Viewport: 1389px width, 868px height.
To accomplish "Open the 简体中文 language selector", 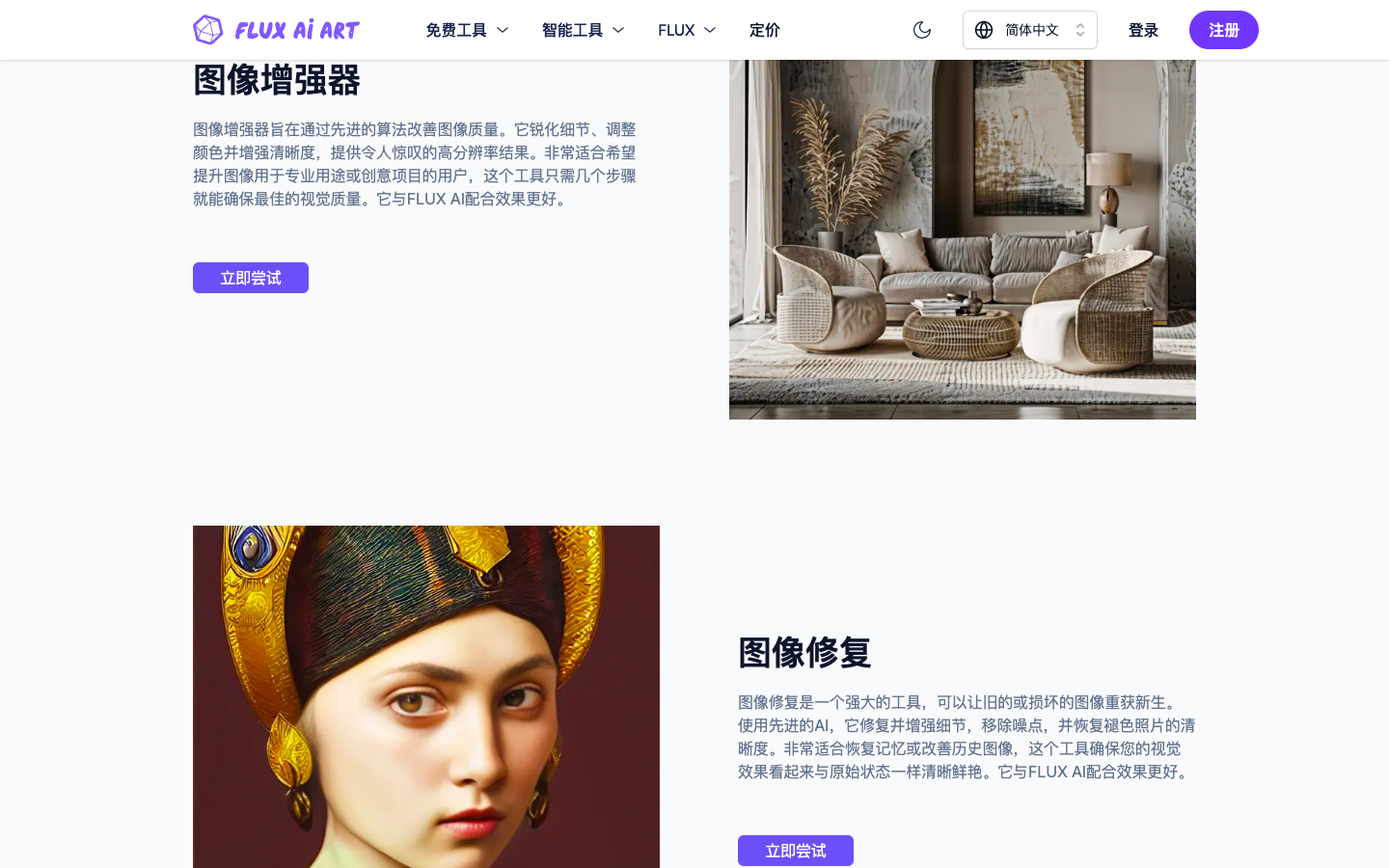I will pos(1030,30).
